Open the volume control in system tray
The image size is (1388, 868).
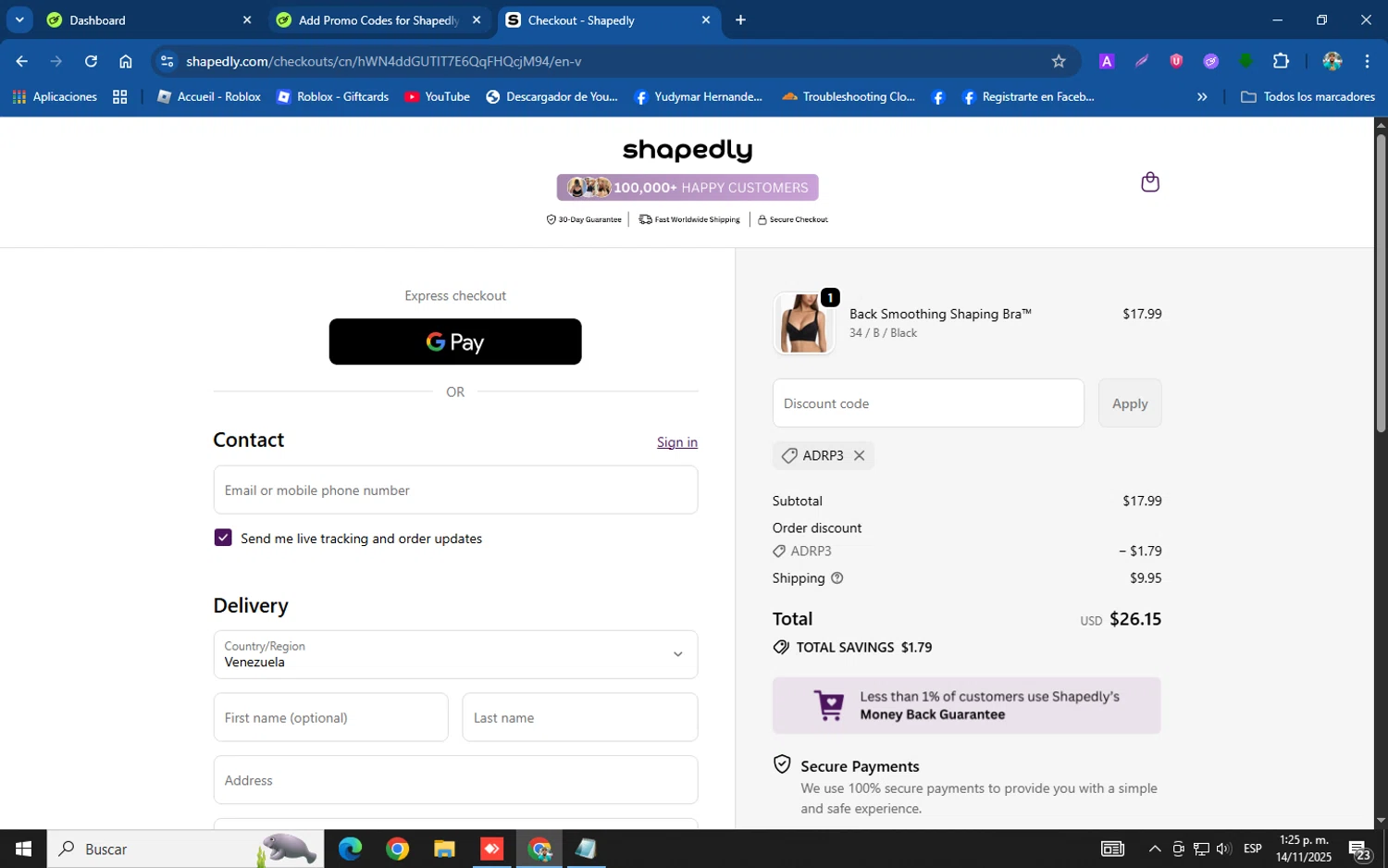pos(1223,849)
